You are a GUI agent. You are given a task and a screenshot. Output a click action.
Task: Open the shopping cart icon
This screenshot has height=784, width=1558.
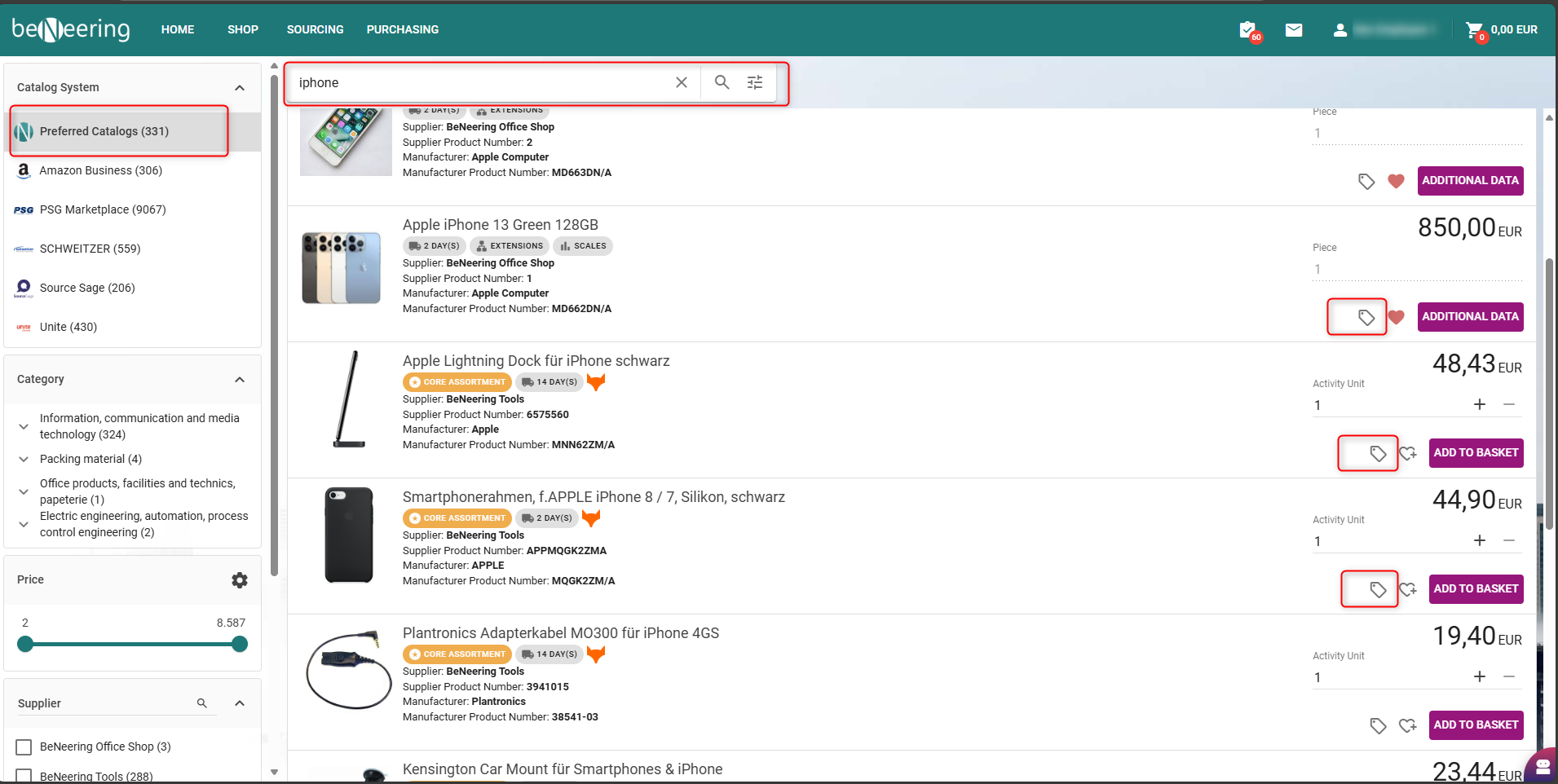[x=1474, y=30]
